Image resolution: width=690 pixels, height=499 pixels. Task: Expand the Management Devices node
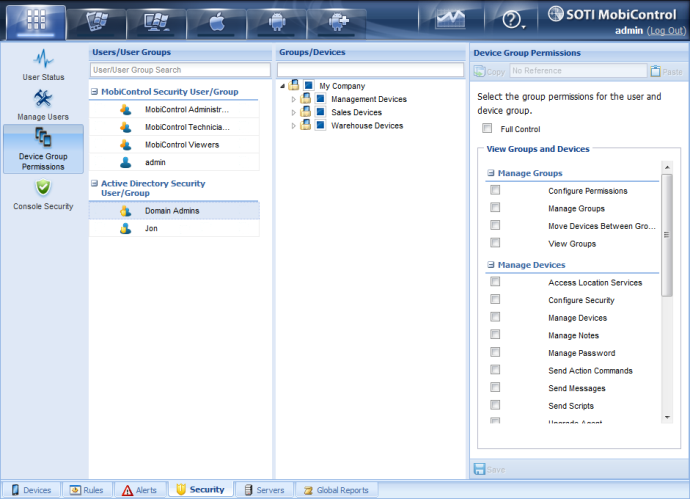294,99
